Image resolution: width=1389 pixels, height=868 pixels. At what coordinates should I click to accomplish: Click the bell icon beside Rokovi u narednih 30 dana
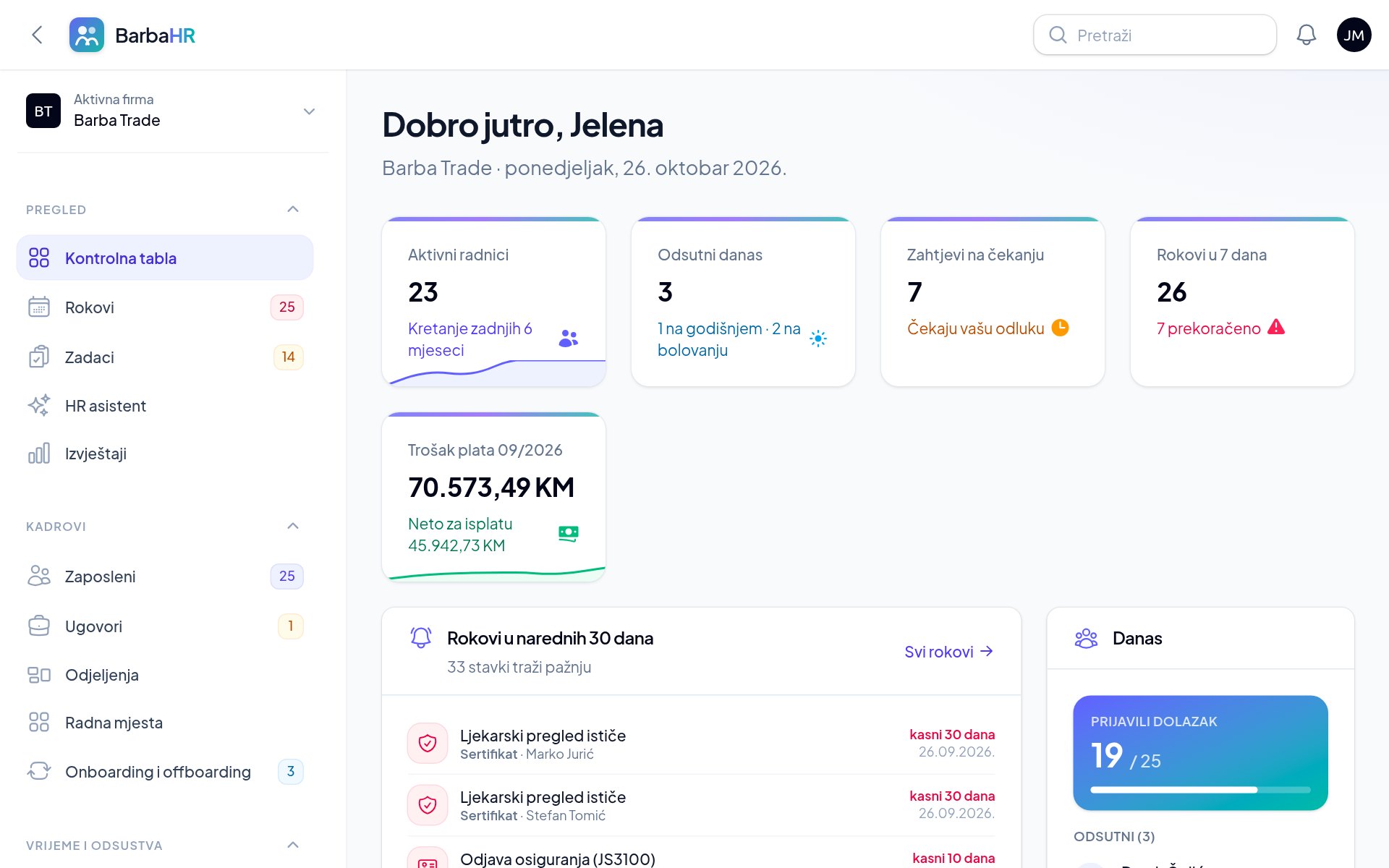(x=421, y=637)
